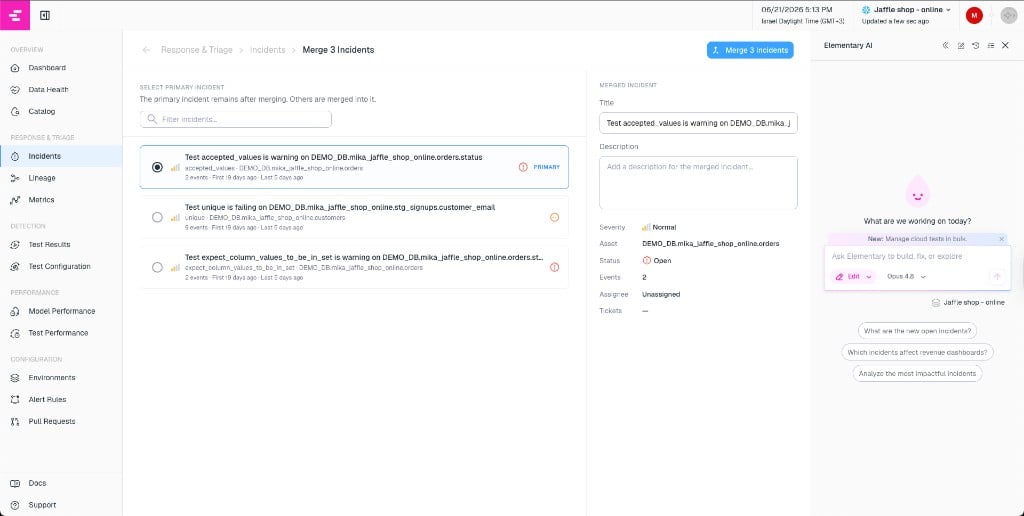Click the back arrow in breadcrumb
1024x516 pixels.
click(146, 50)
